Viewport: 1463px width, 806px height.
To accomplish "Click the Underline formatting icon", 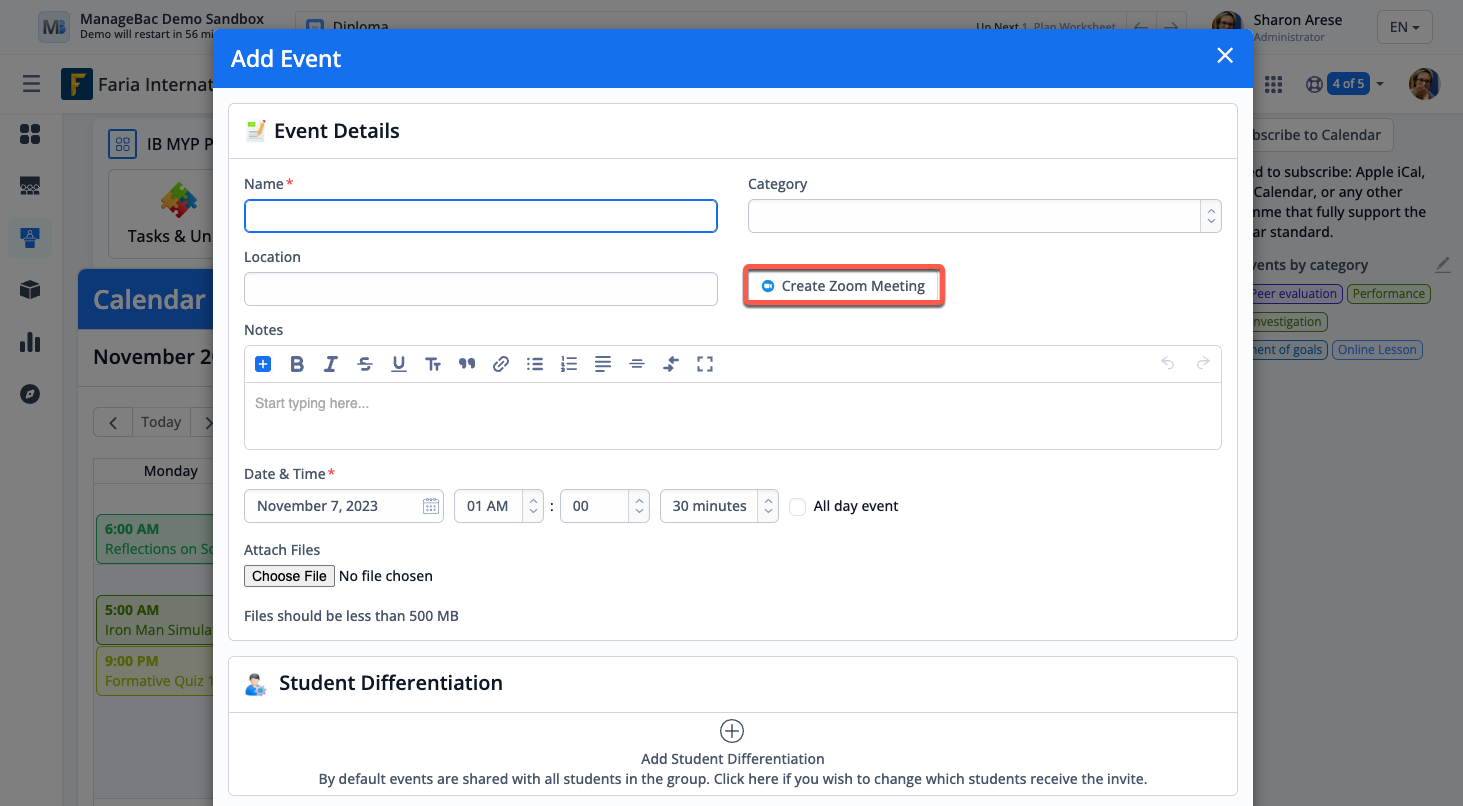I will coord(398,364).
